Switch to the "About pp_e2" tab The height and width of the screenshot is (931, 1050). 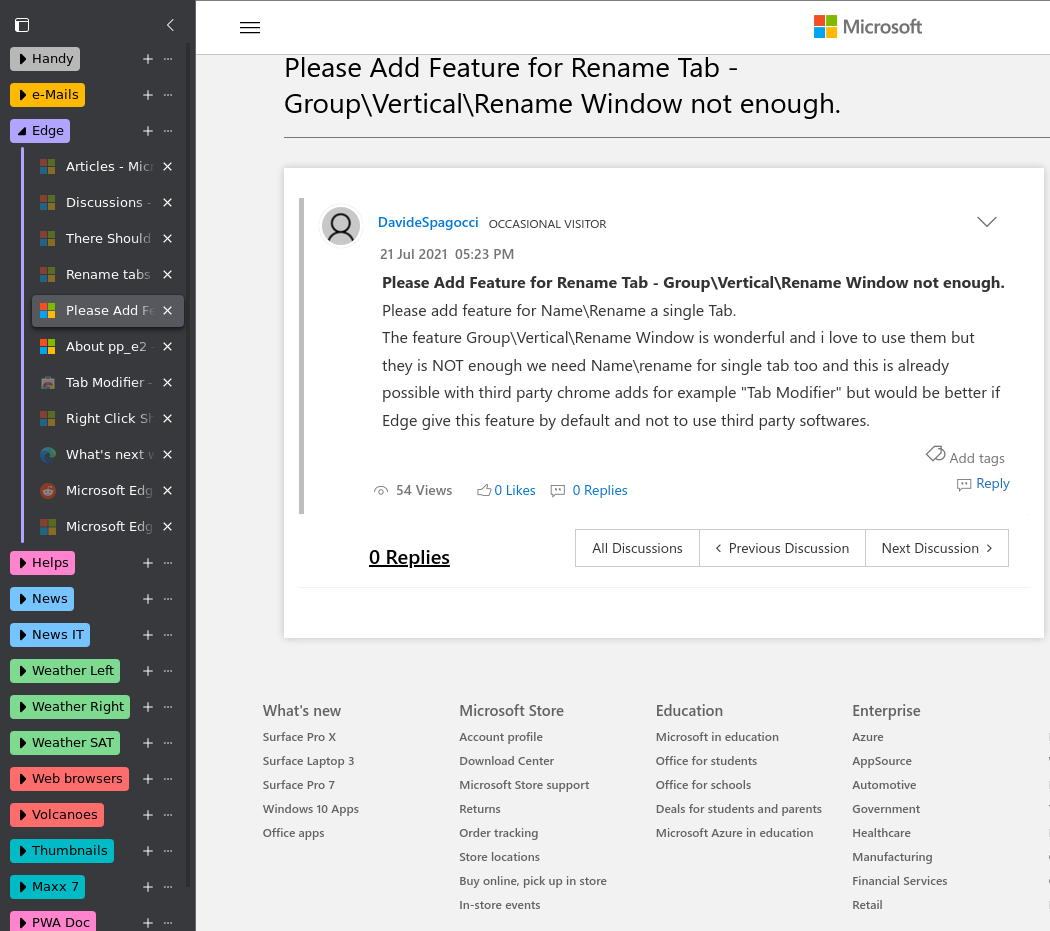tap(105, 346)
